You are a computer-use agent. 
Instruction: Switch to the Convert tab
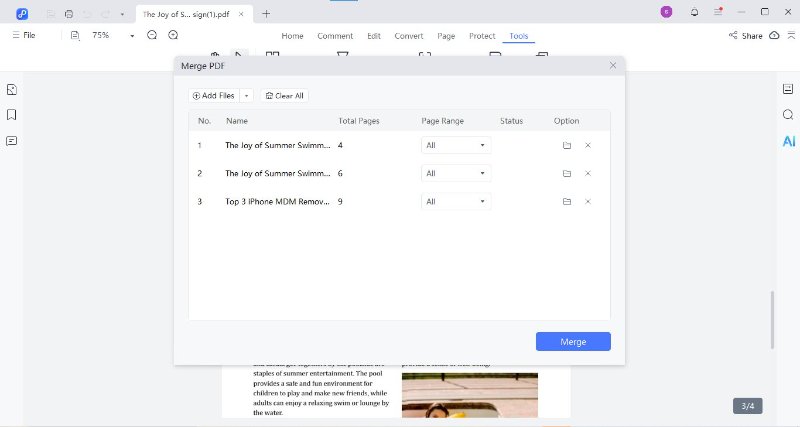coord(409,36)
